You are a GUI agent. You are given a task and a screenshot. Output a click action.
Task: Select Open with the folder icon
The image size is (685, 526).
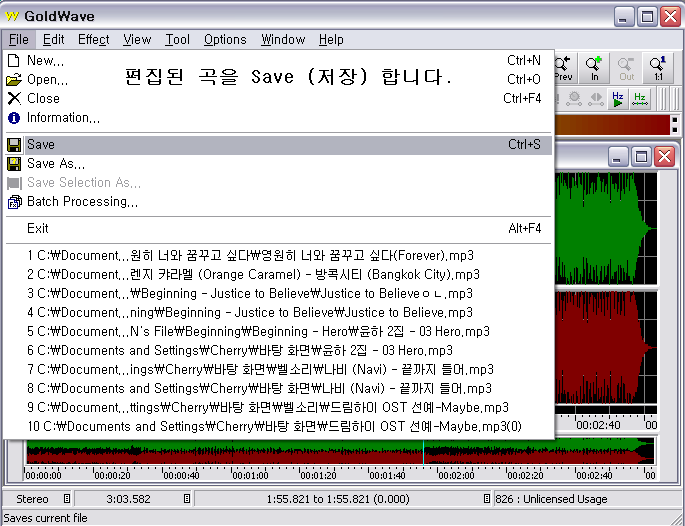47,79
